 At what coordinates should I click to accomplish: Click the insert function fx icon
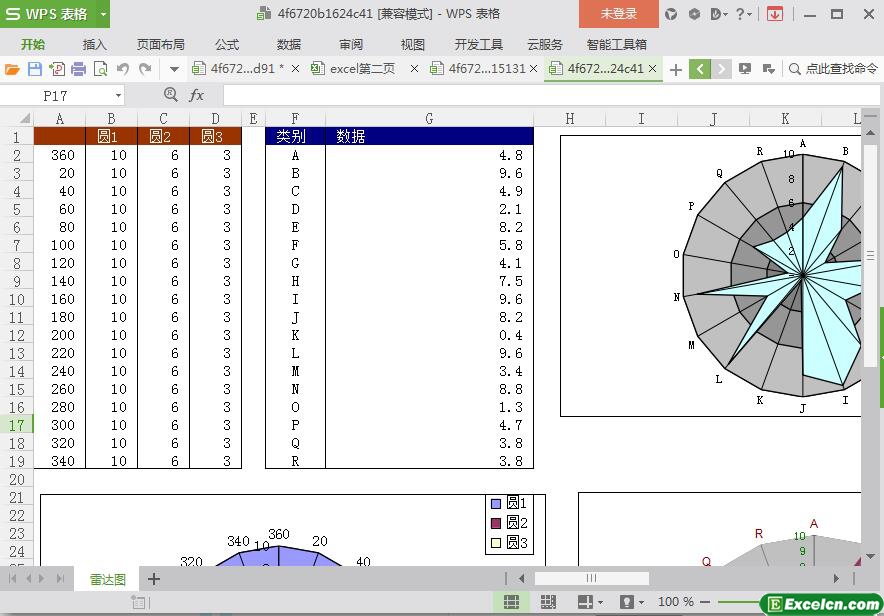coord(197,95)
